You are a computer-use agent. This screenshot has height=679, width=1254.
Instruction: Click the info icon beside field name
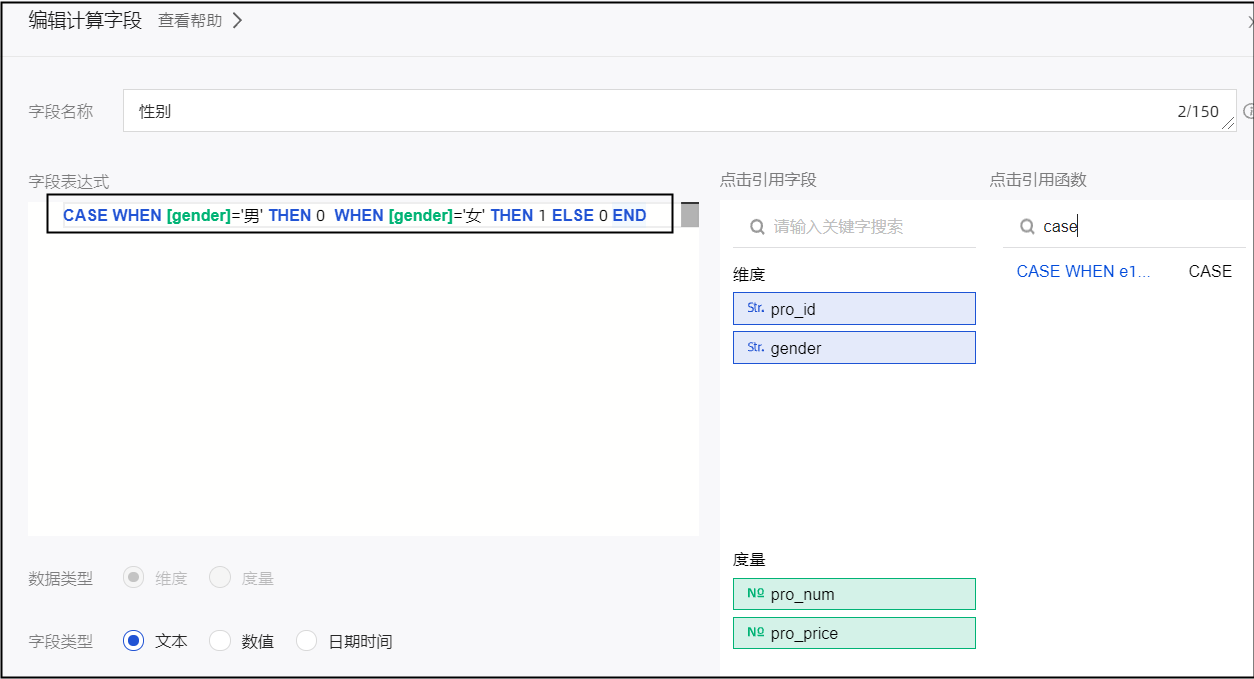pyautogui.click(x=1248, y=111)
